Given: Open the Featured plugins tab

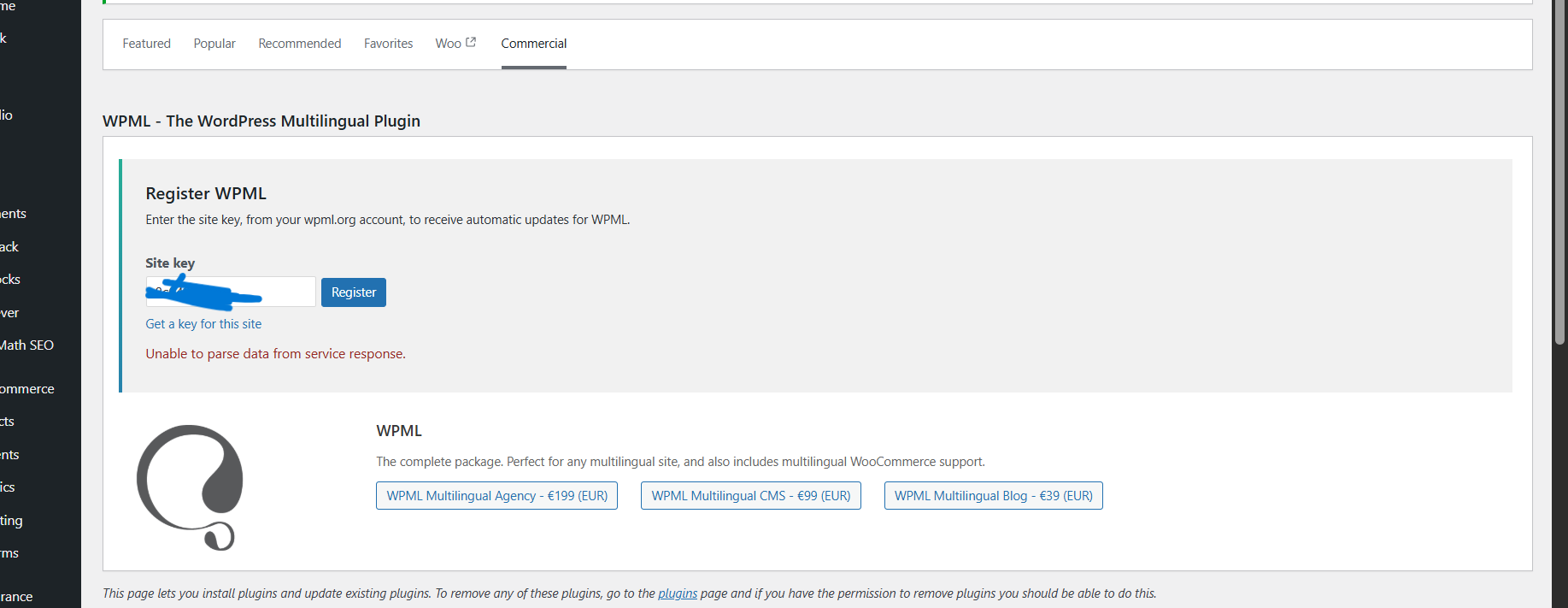Looking at the screenshot, I should (x=146, y=44).
